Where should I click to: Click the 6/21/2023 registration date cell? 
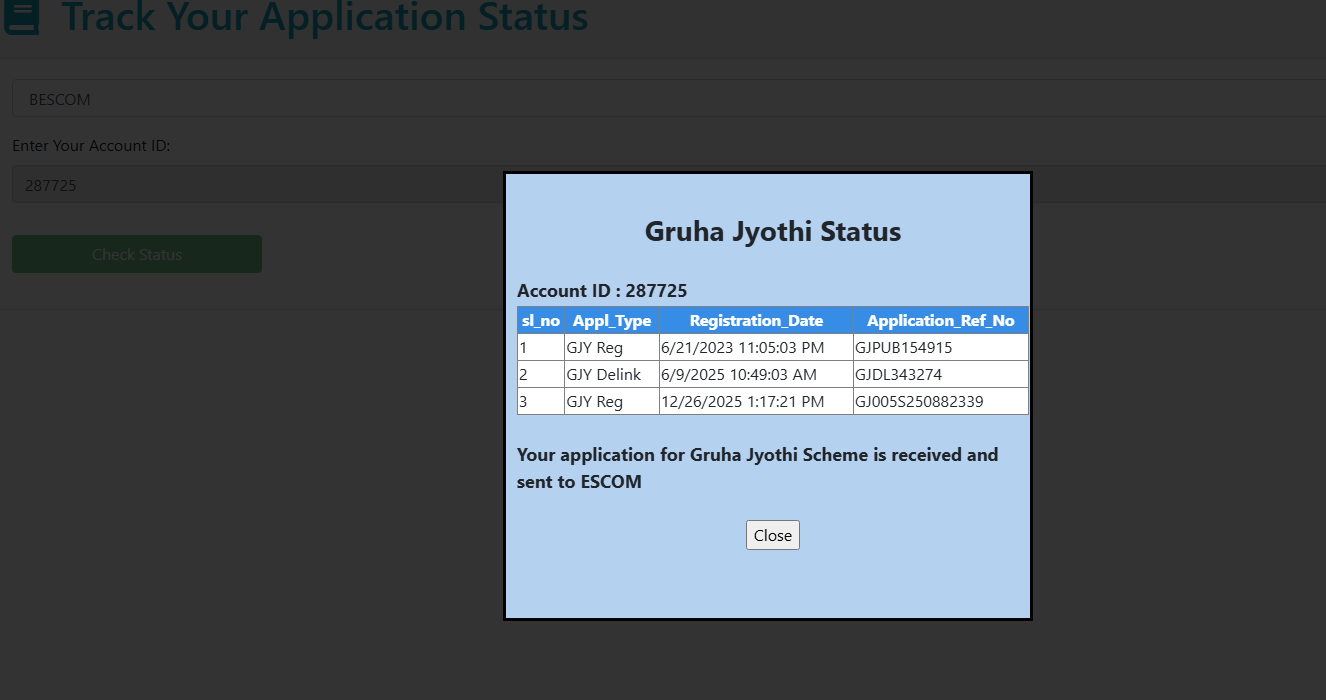[x=742, y=348]
